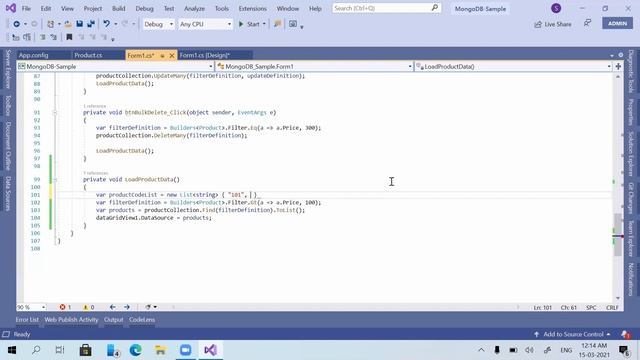The width and height of the screenshot is (640, 360).
Task: Collapse the LoadProductData method outline
Action: [55, 180]
